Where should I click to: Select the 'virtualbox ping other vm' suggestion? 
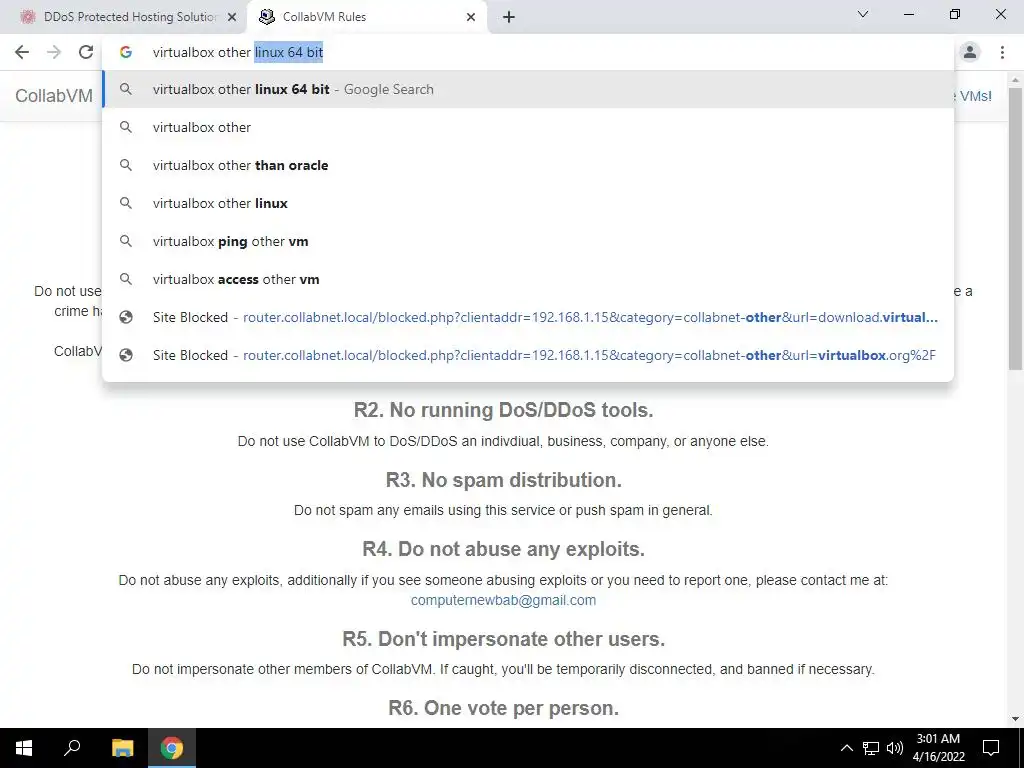tap(528, 241)
